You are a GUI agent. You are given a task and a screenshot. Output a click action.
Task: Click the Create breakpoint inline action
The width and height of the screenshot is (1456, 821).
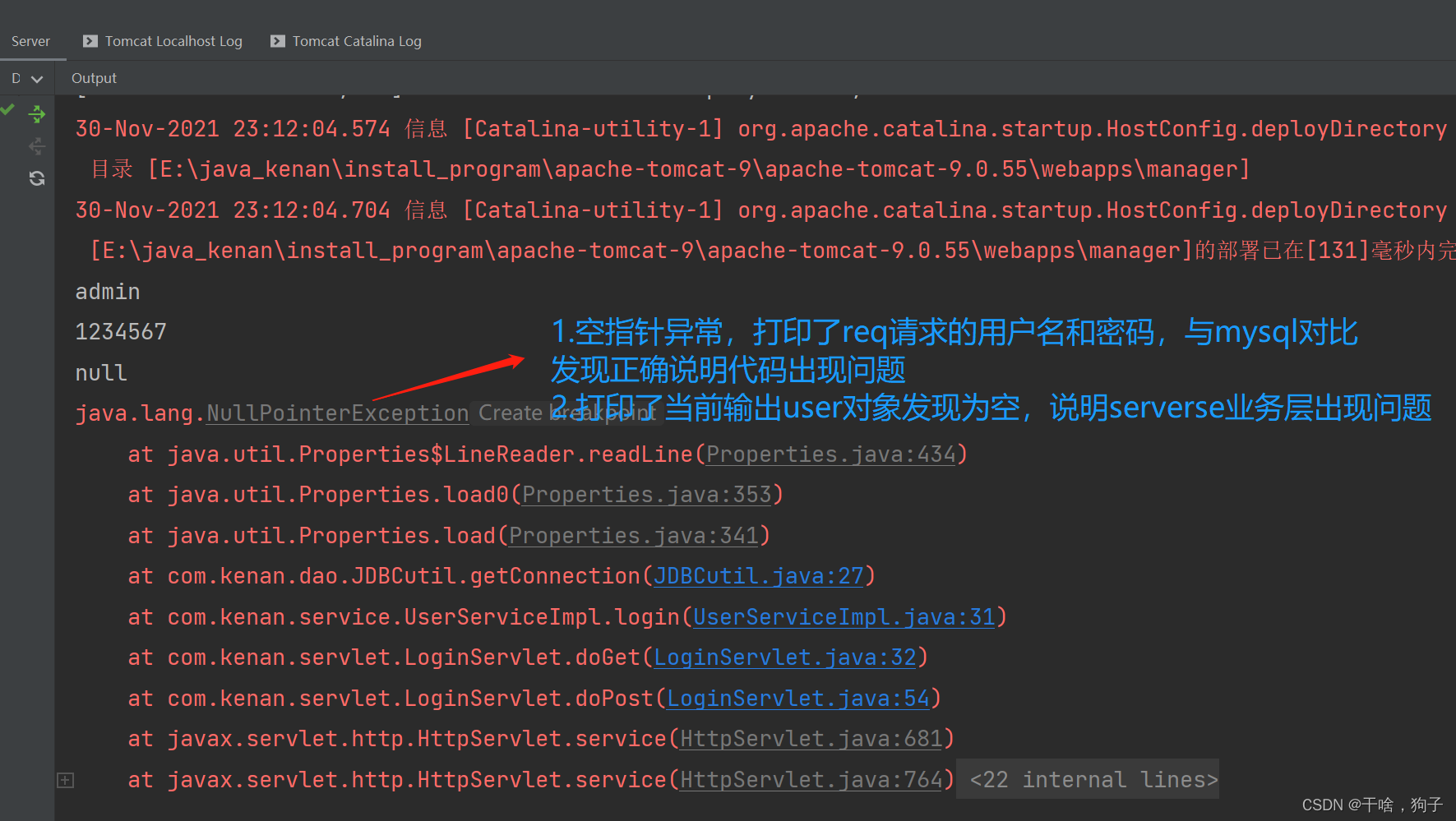pyautogui.click(x=567, y=413)
